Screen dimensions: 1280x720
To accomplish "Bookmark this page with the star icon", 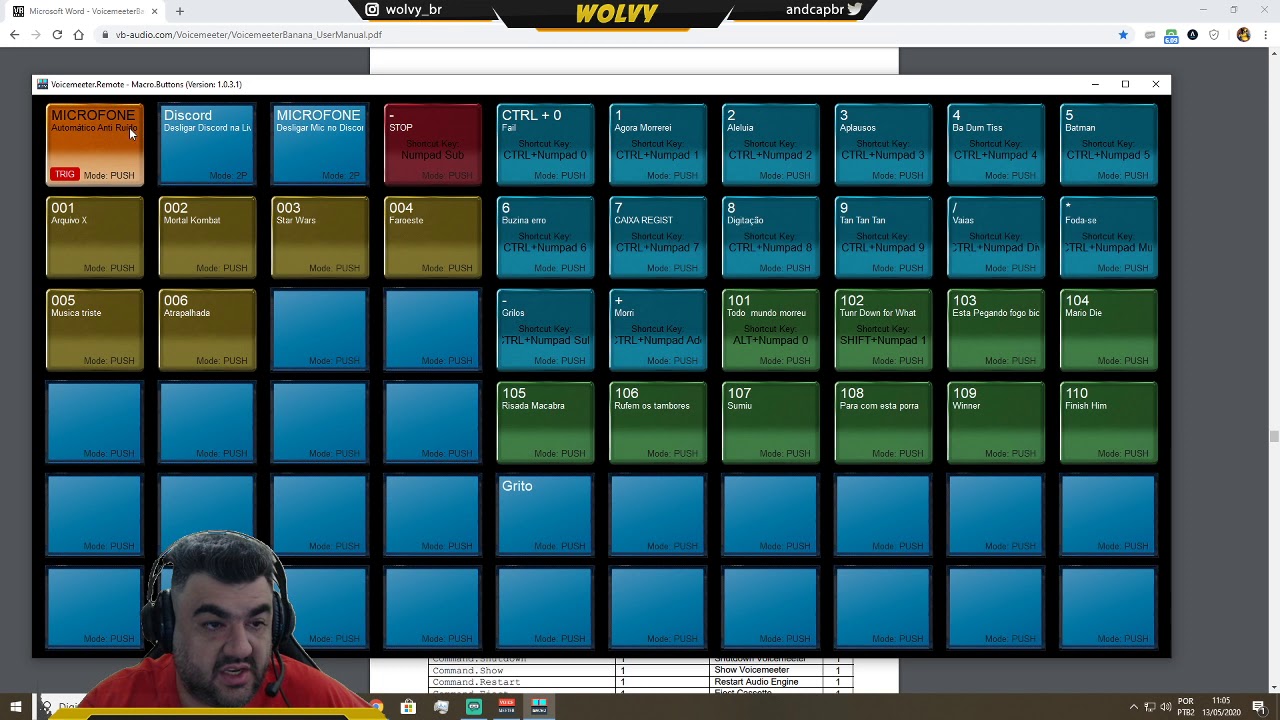I will [x=1123, y=35].
